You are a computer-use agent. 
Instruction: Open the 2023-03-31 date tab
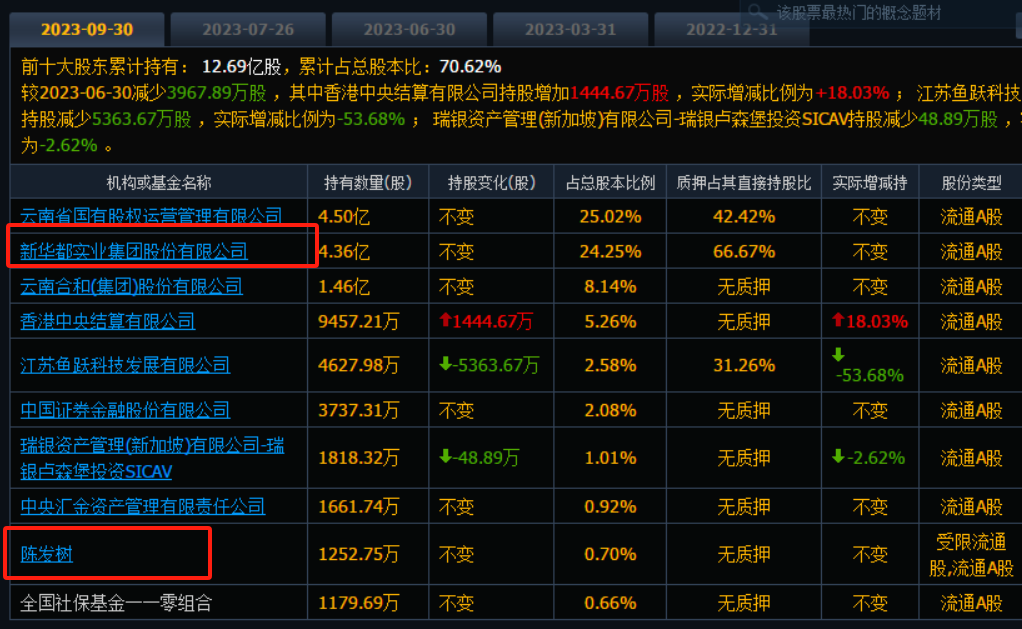coord(570,29)
